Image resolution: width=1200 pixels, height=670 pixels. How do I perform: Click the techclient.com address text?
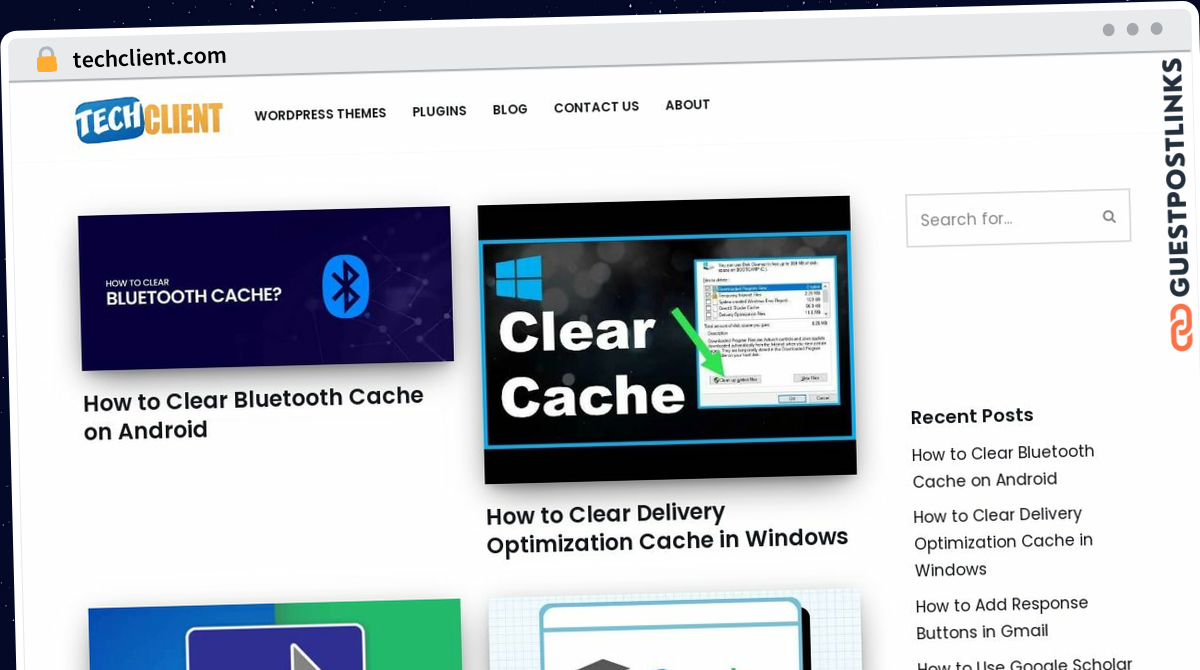(150, 57)
